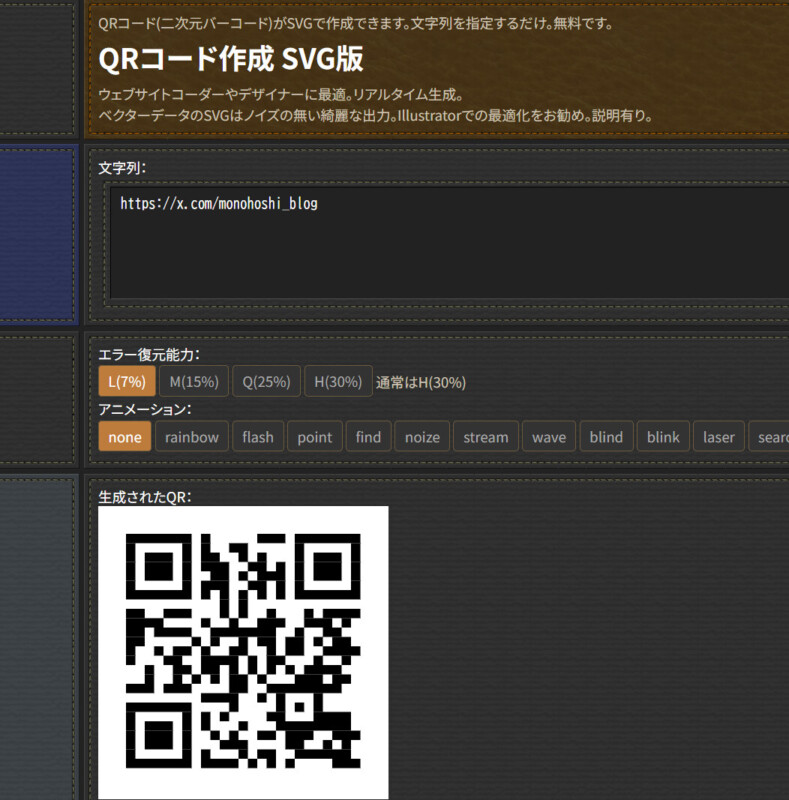Choose the point animation option

pyautogui.click(x=314, y=437)
